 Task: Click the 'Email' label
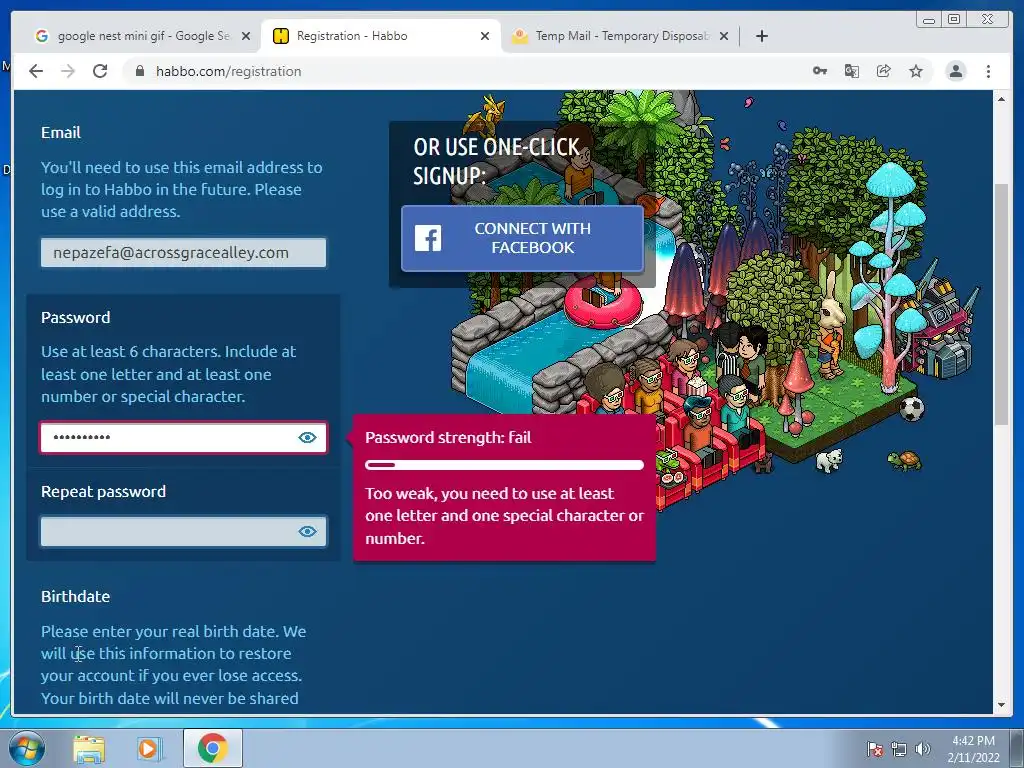point(61,133)
